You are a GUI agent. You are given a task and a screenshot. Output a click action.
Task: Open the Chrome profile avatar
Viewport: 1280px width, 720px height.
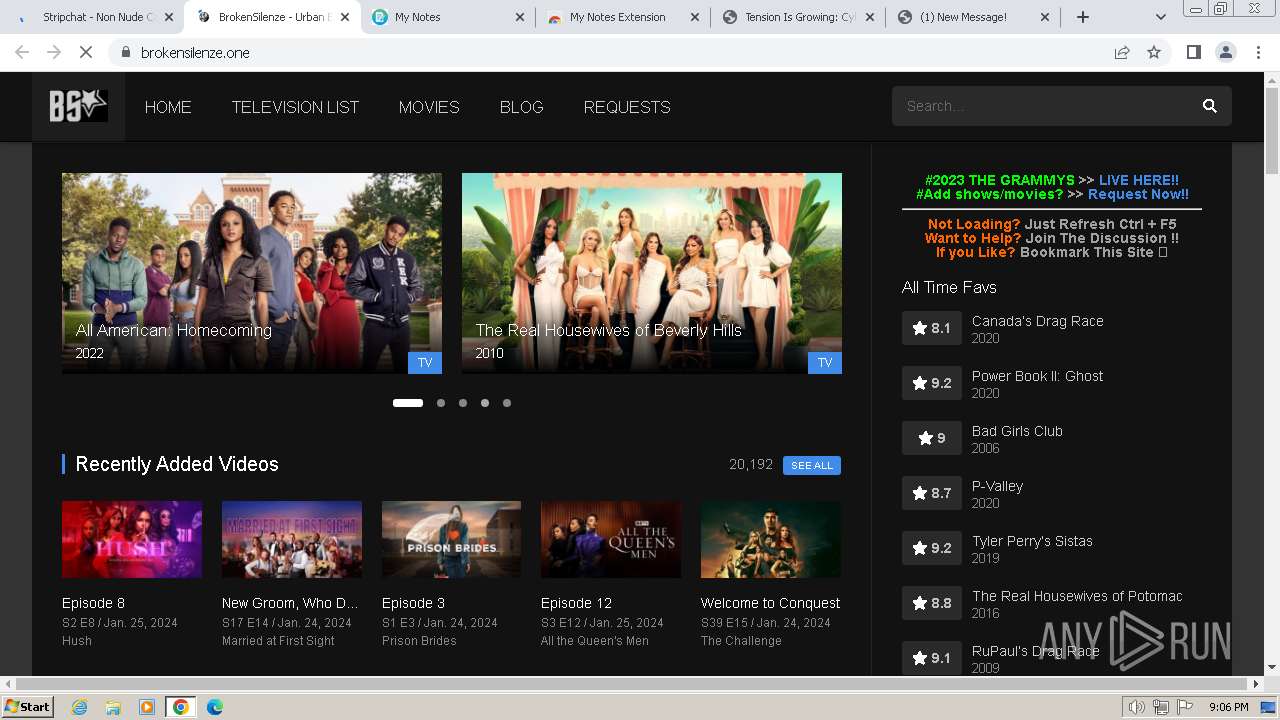click(1226, 53)
